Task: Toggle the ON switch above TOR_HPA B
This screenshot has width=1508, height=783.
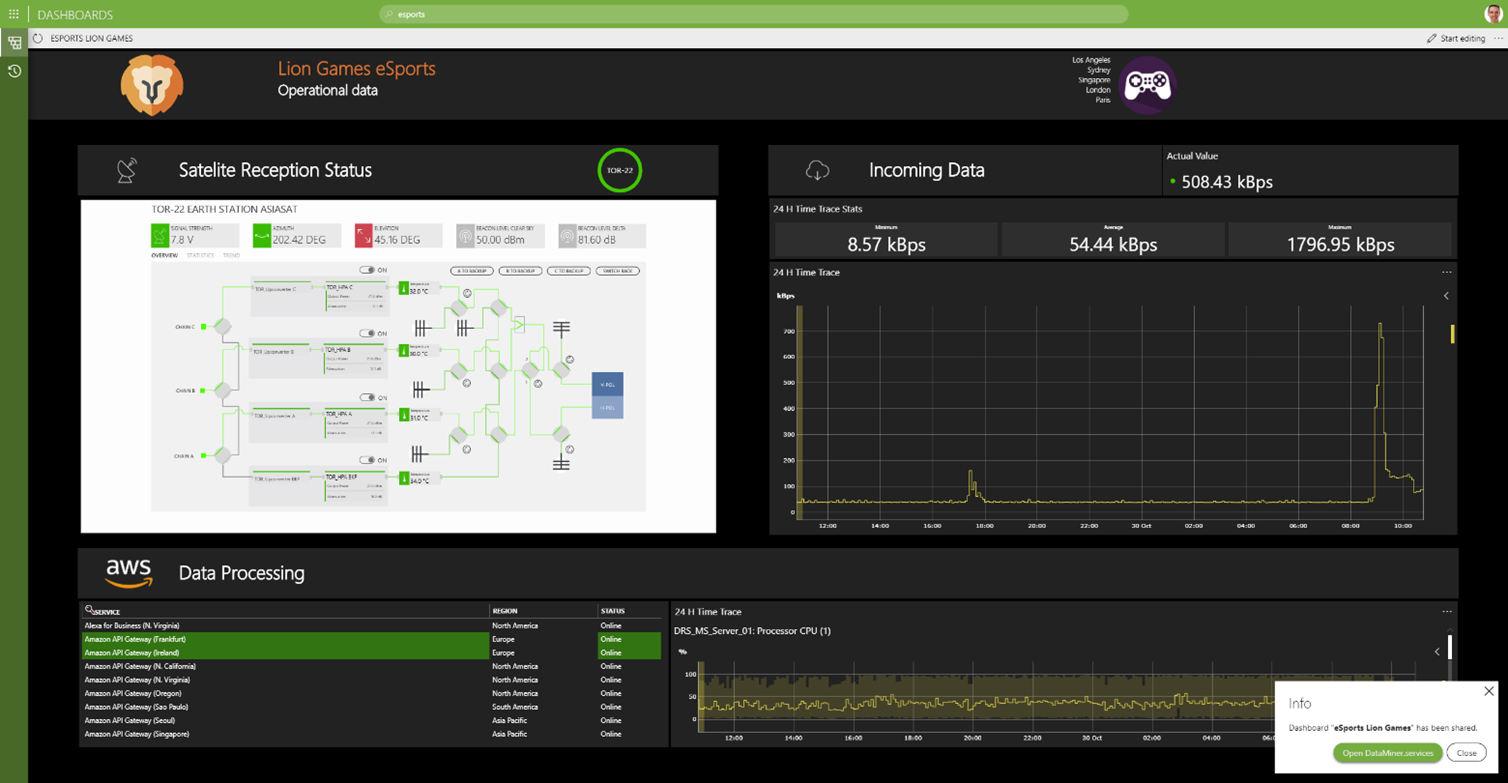Action: 367,333
